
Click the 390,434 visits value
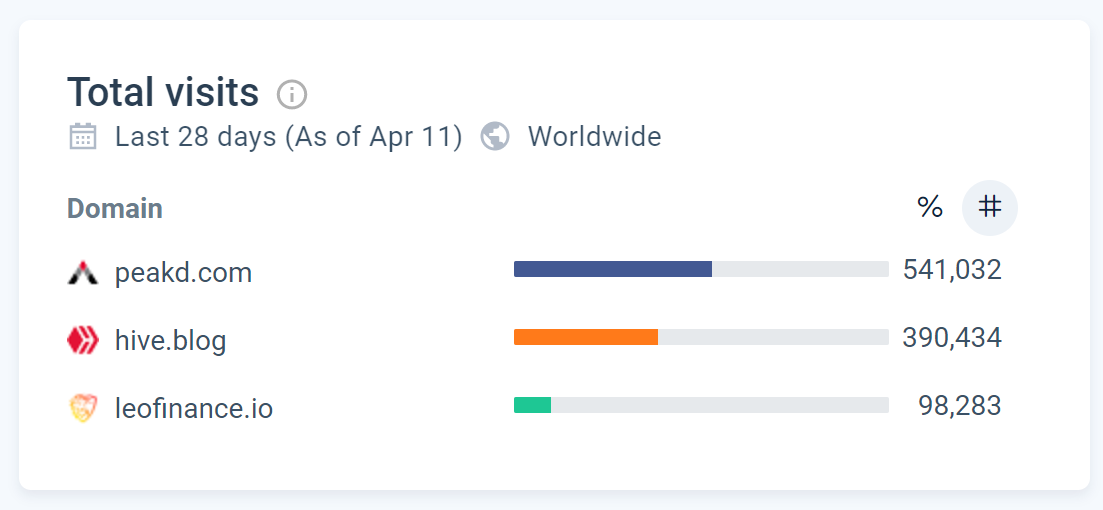point(952,338)
